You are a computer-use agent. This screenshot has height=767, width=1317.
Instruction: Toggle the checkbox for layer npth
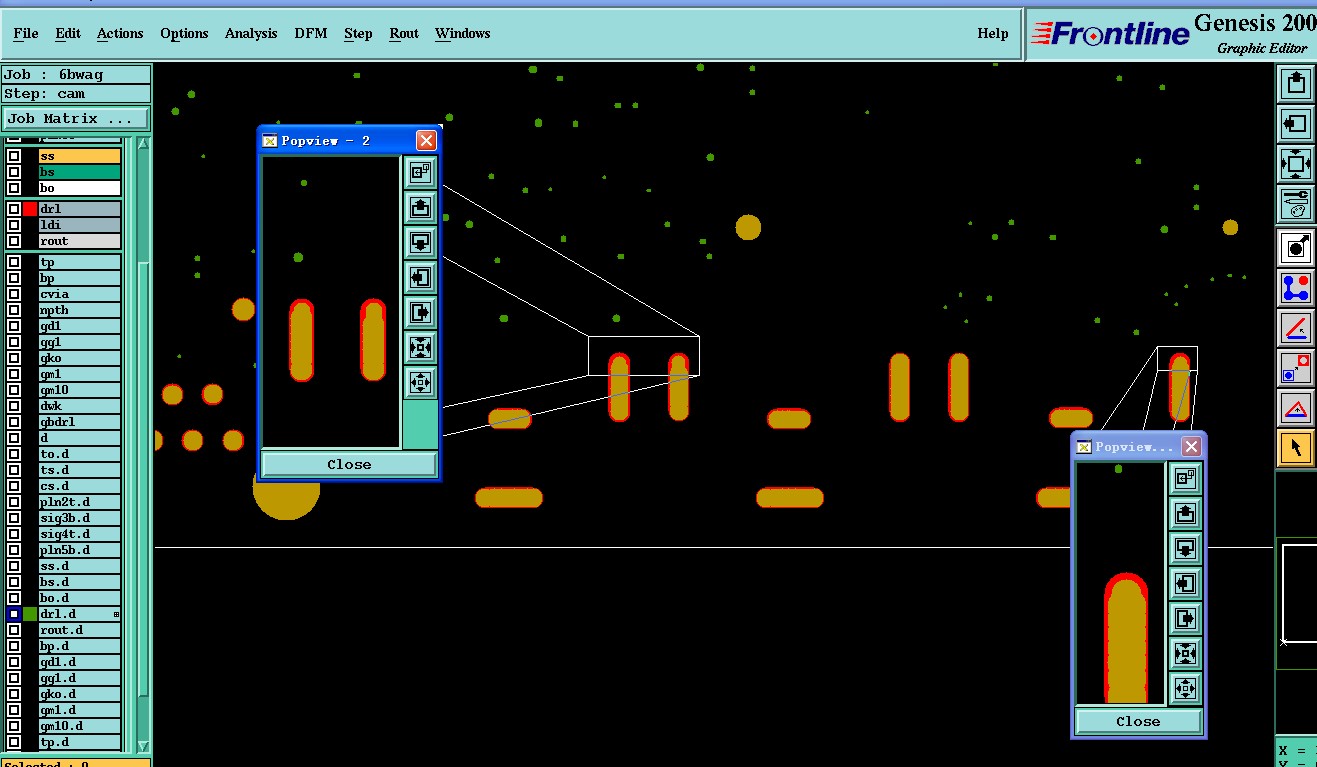click(14, 310)
